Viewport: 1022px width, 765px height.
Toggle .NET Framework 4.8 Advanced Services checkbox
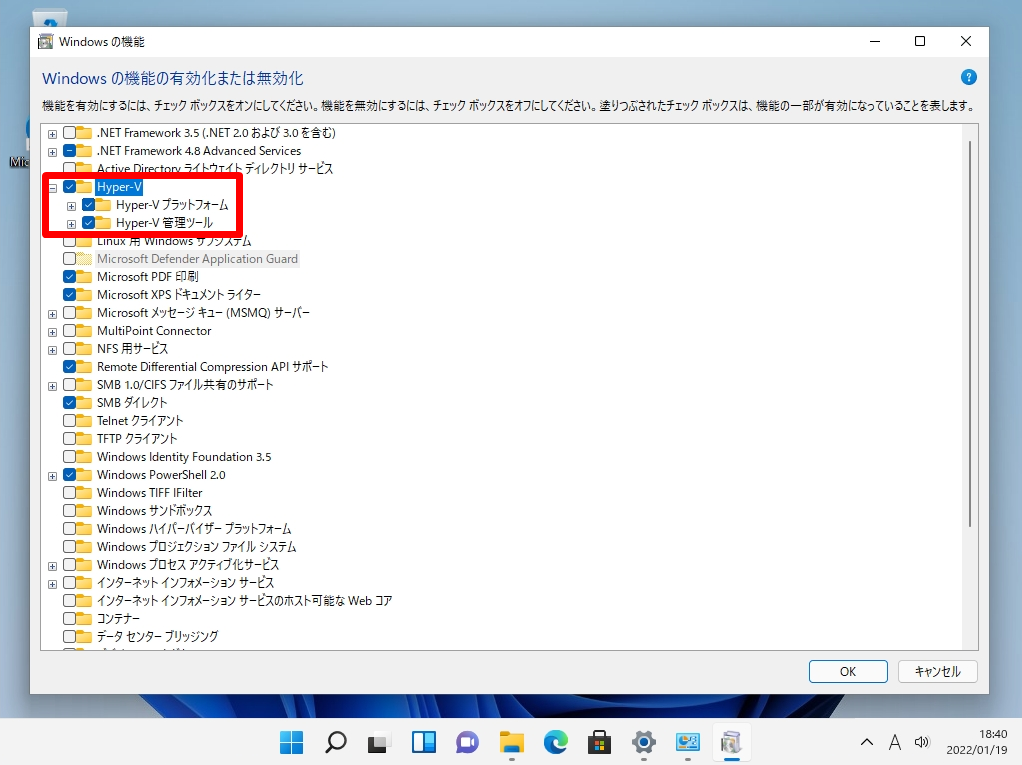pos(69,151)
